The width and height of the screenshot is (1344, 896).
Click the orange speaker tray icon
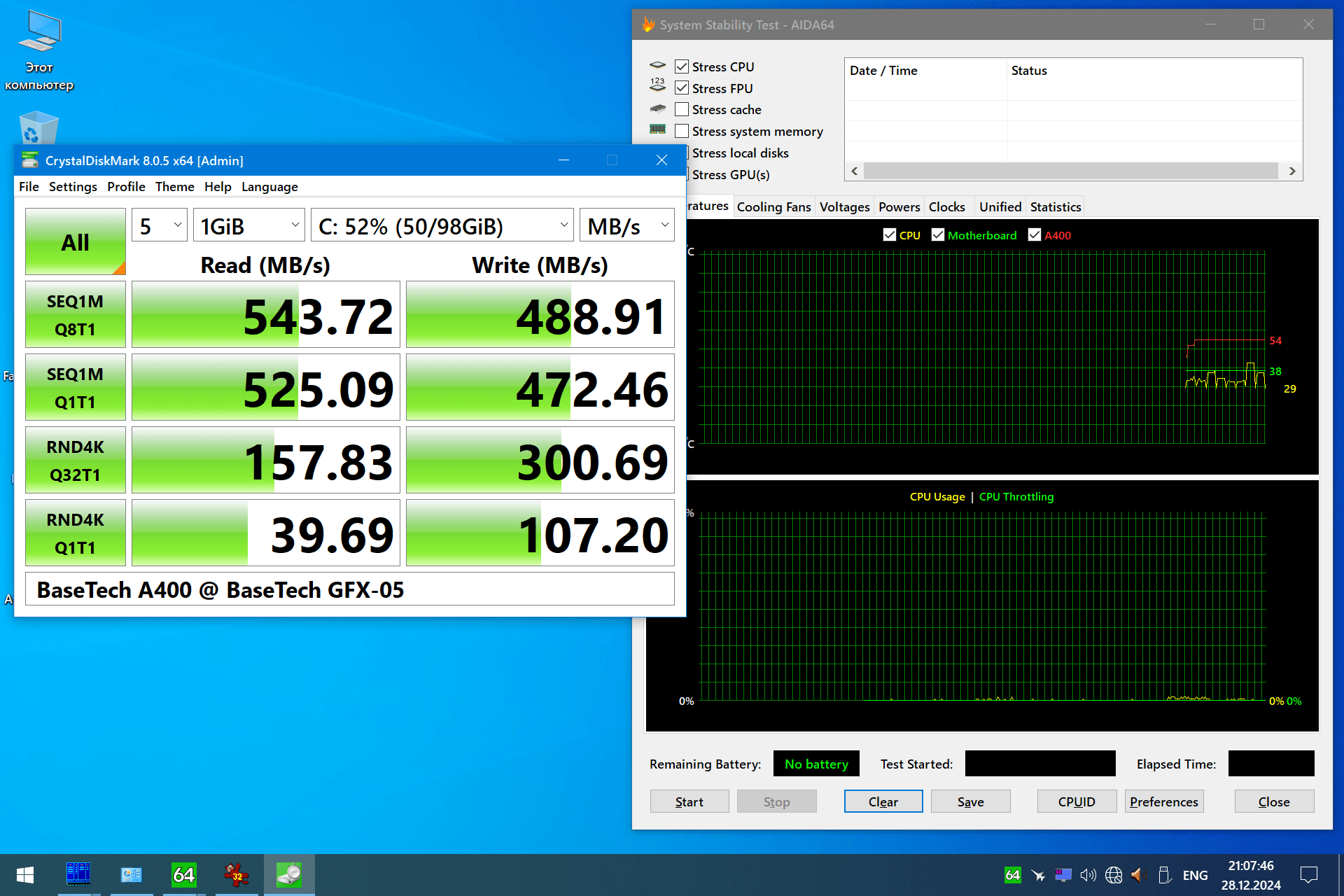coord(1138,875)
